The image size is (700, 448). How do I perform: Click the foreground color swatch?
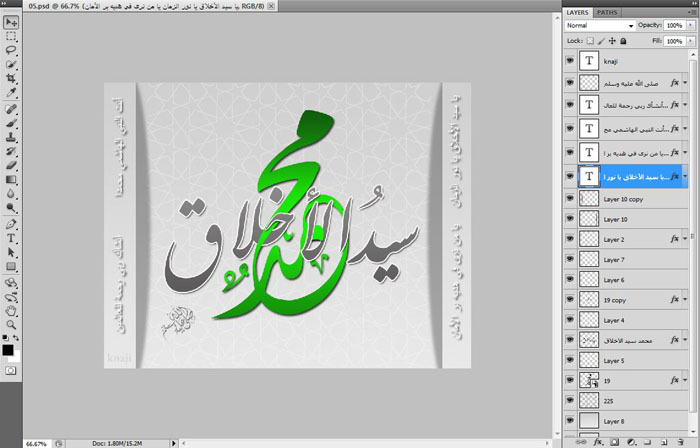point(8,349)
